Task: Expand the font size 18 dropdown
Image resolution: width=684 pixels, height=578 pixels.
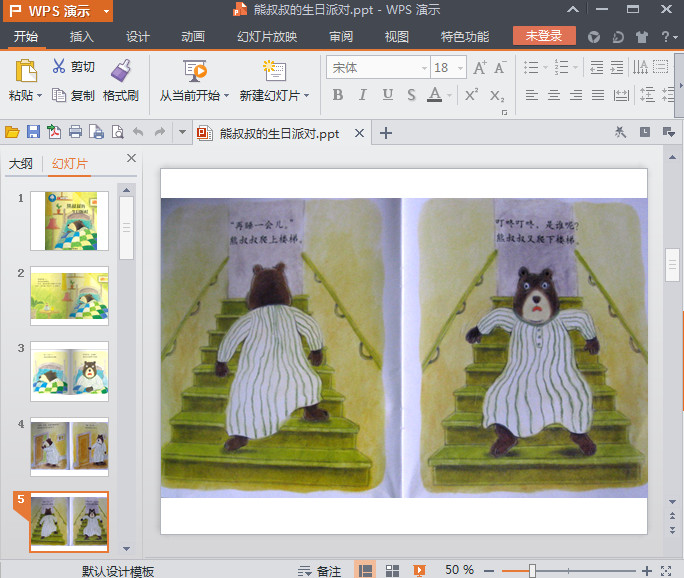Action: point(458,68)
